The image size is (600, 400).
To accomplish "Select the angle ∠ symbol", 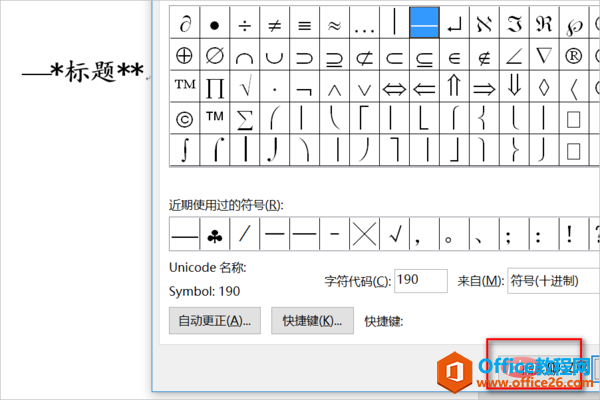I will [x=514, y=54].
